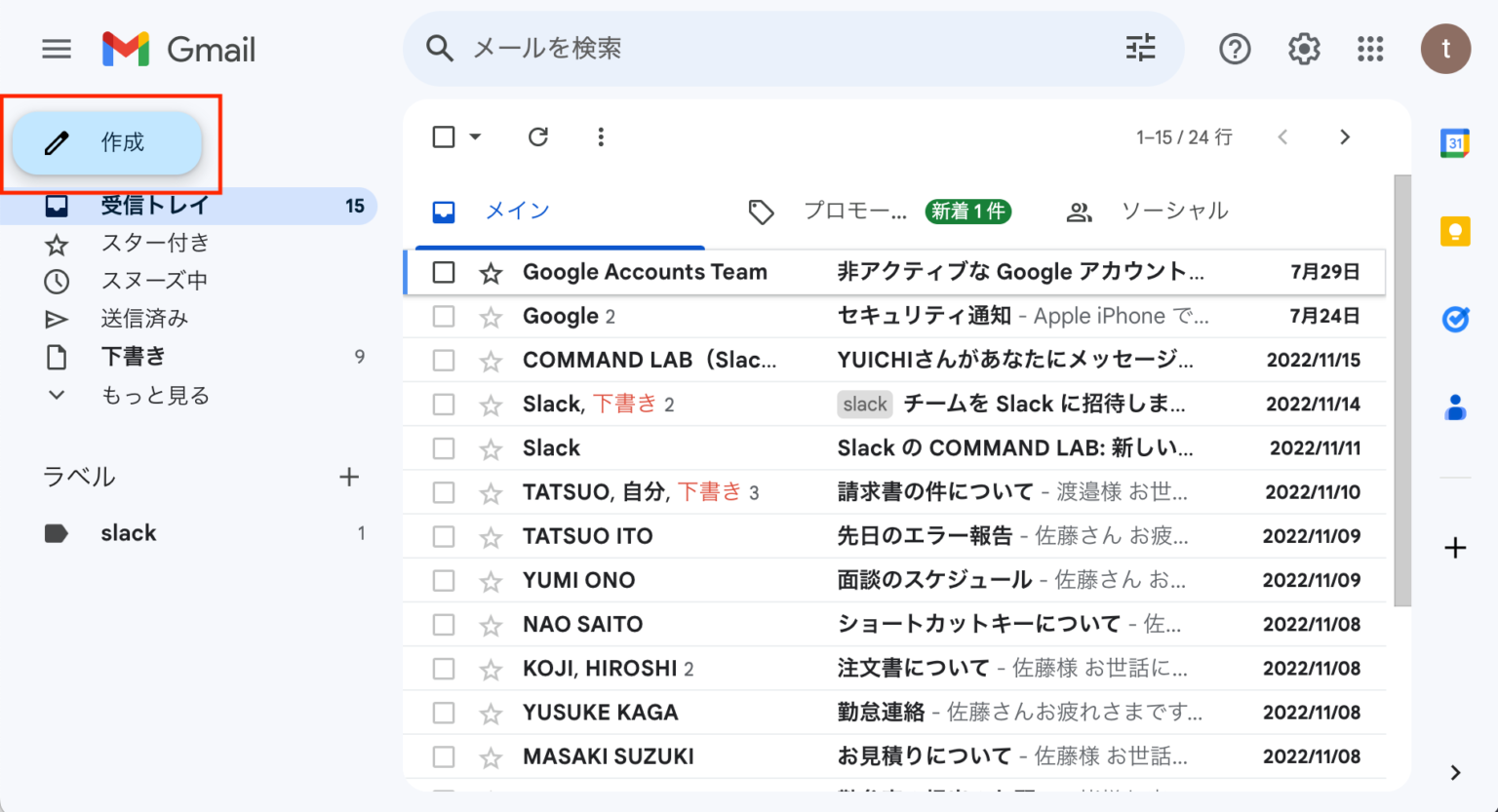This screenshot has width=1498, height=812.
Task: Check the NAO SAITO email checkbox
Action: click(444, 624)
